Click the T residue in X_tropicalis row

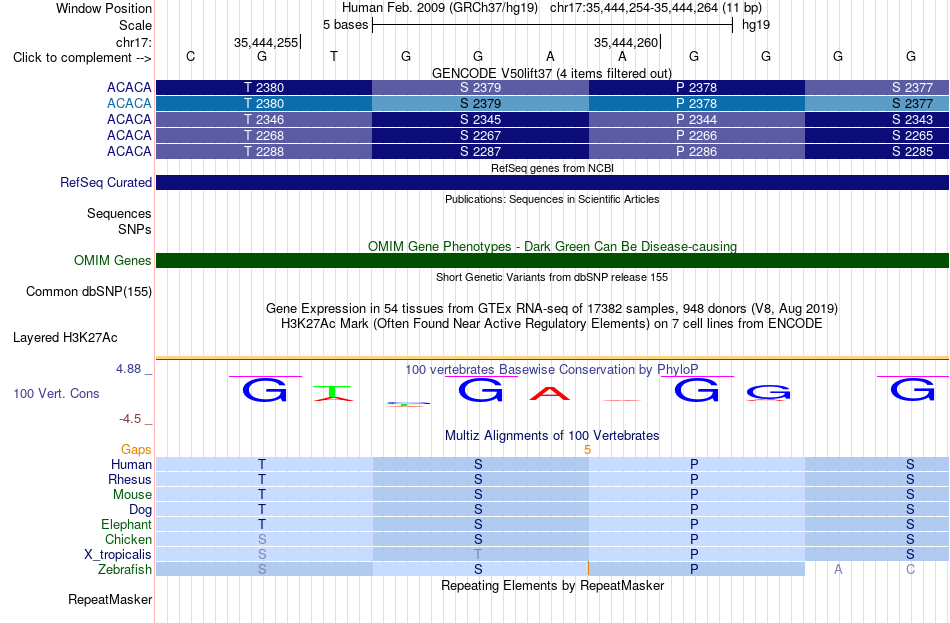(478, 554)
